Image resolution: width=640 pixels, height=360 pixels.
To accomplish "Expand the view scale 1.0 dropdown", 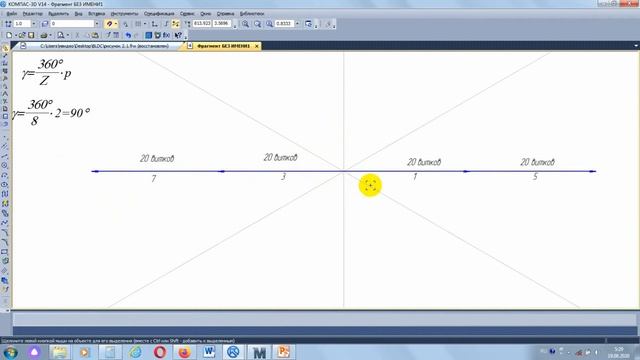I will point(33,24).
